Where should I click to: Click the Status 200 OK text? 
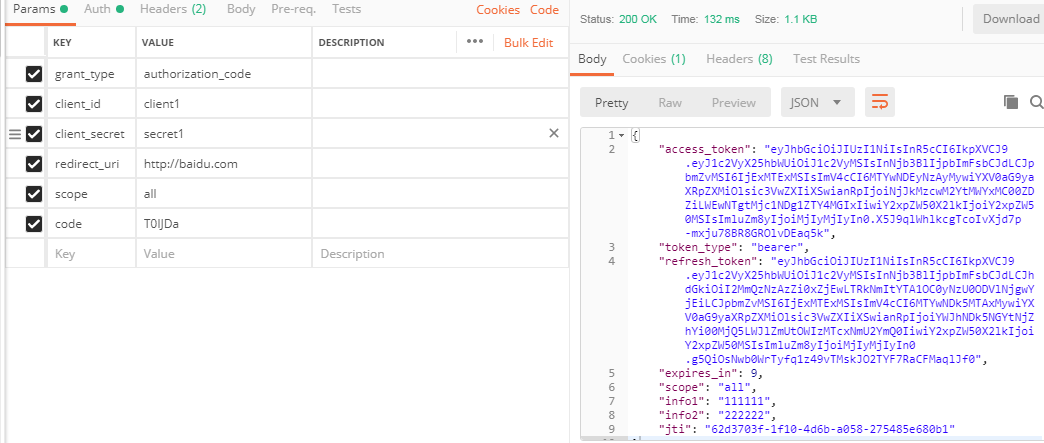618,19
